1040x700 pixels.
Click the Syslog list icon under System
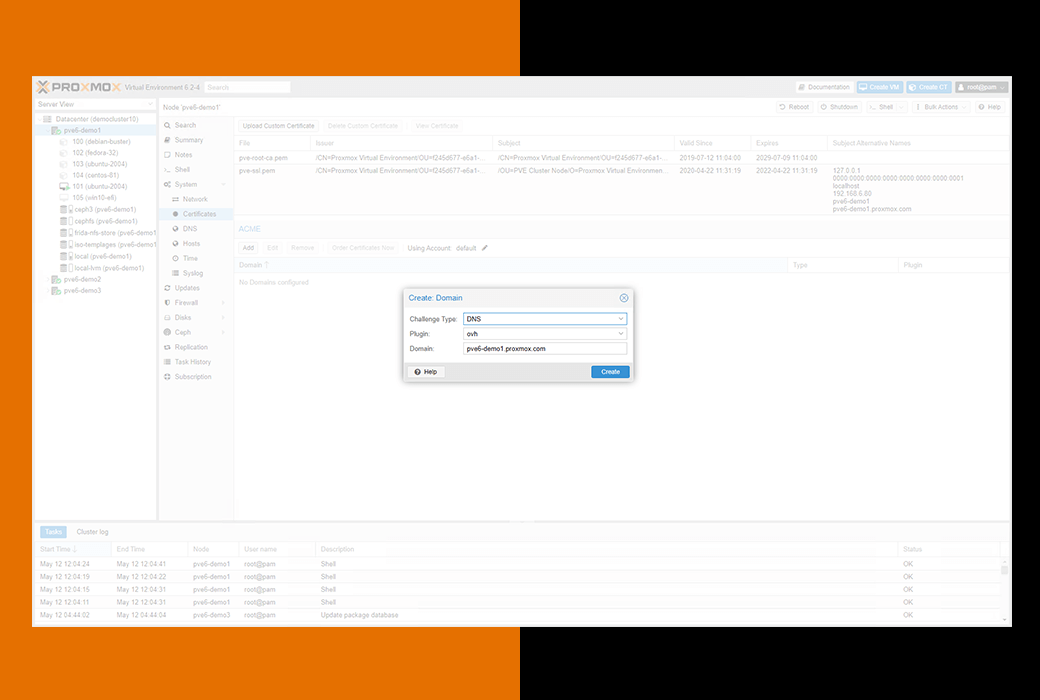point(176,273)
